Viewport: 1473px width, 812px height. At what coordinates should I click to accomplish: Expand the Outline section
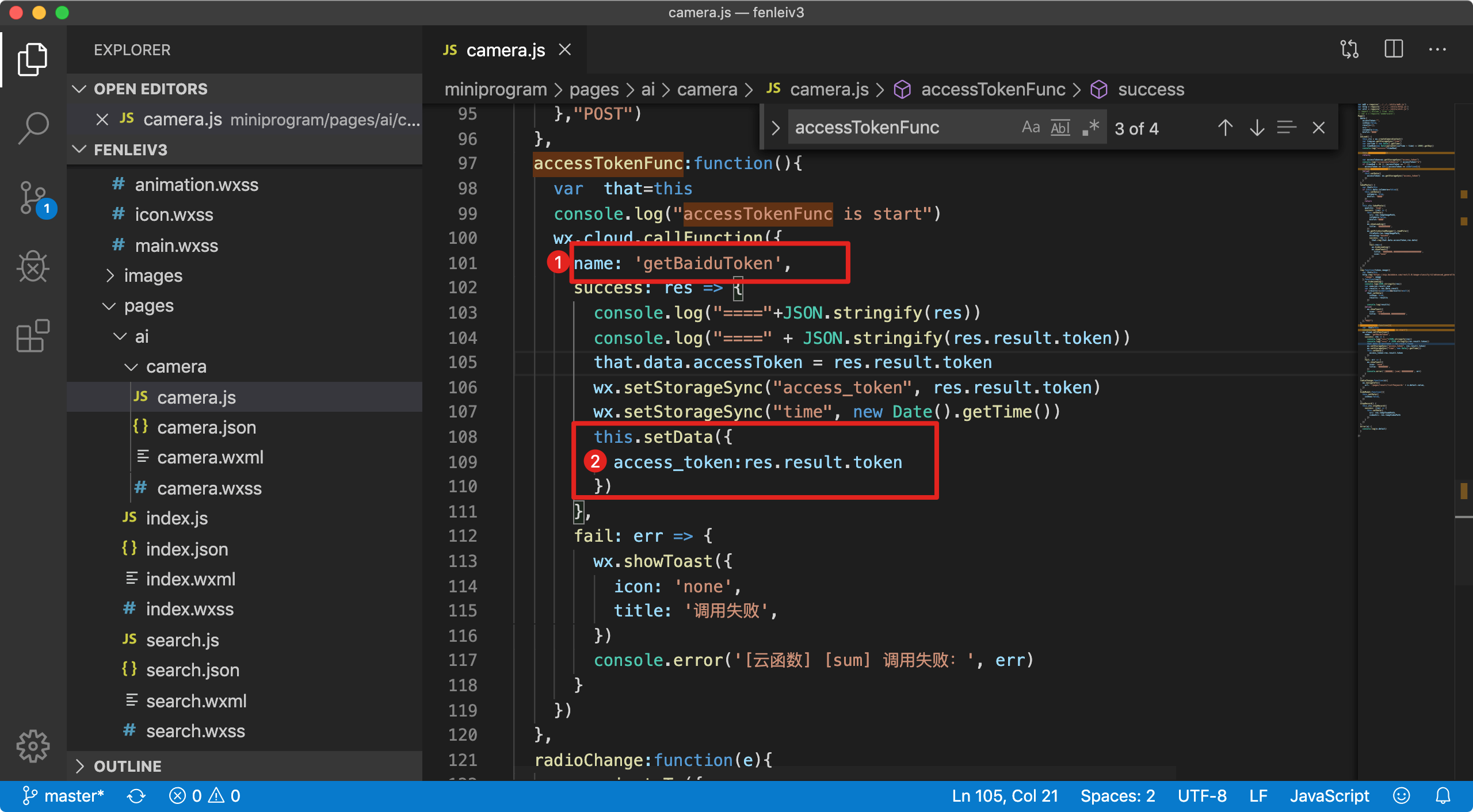pyautogui.click(x=127, y=766)
